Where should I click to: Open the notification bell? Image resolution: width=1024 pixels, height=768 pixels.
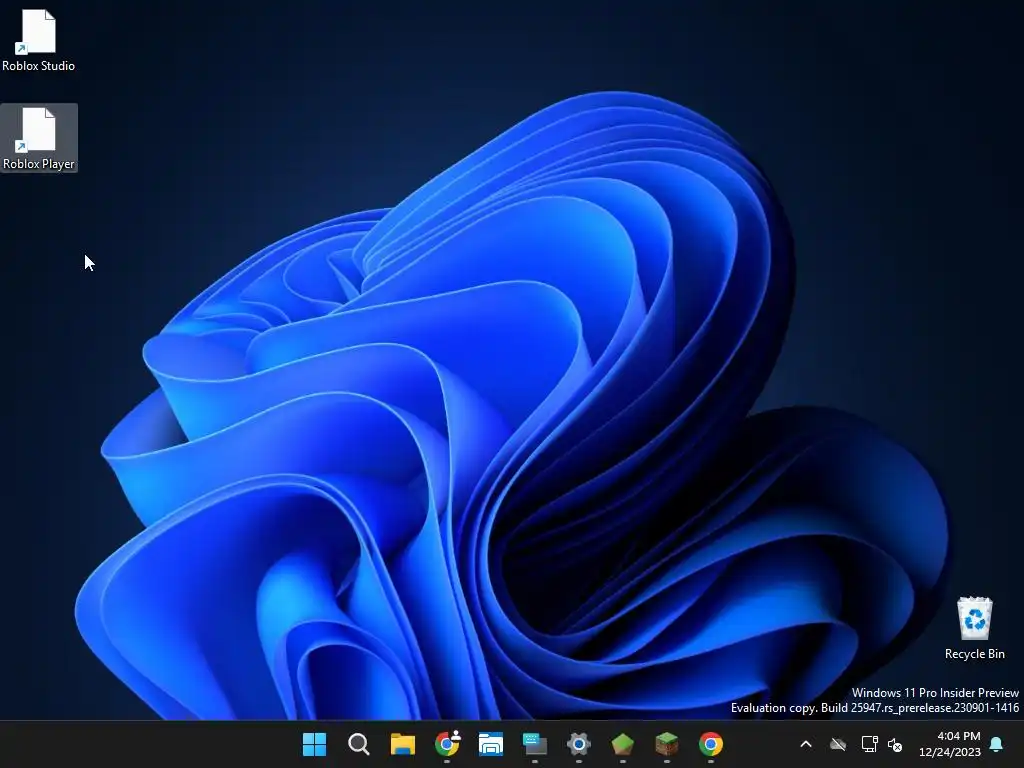pyautogui.click(x=997, y=744)
